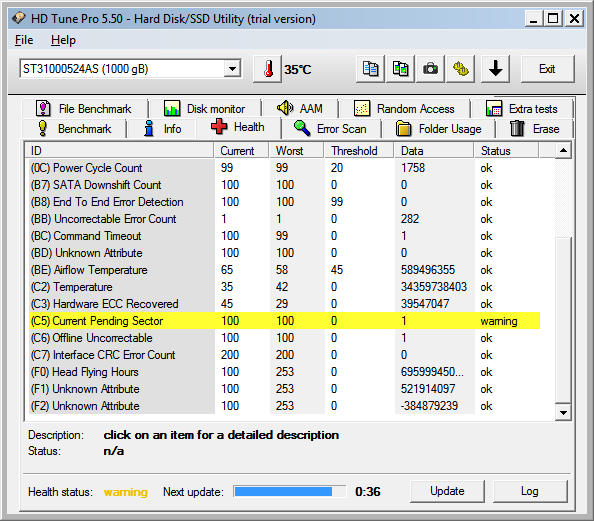Select the (B8) End To End Error Detection row
Image resolution: width=594 pixels, height=521 pixels.
(284, 202)
